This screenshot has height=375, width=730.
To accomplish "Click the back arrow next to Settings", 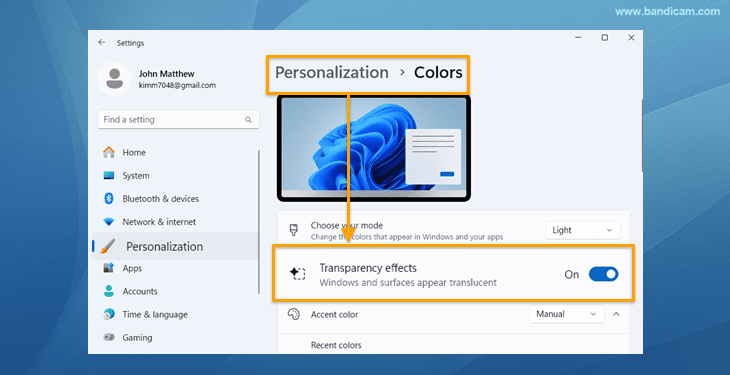I will [101, 42].
